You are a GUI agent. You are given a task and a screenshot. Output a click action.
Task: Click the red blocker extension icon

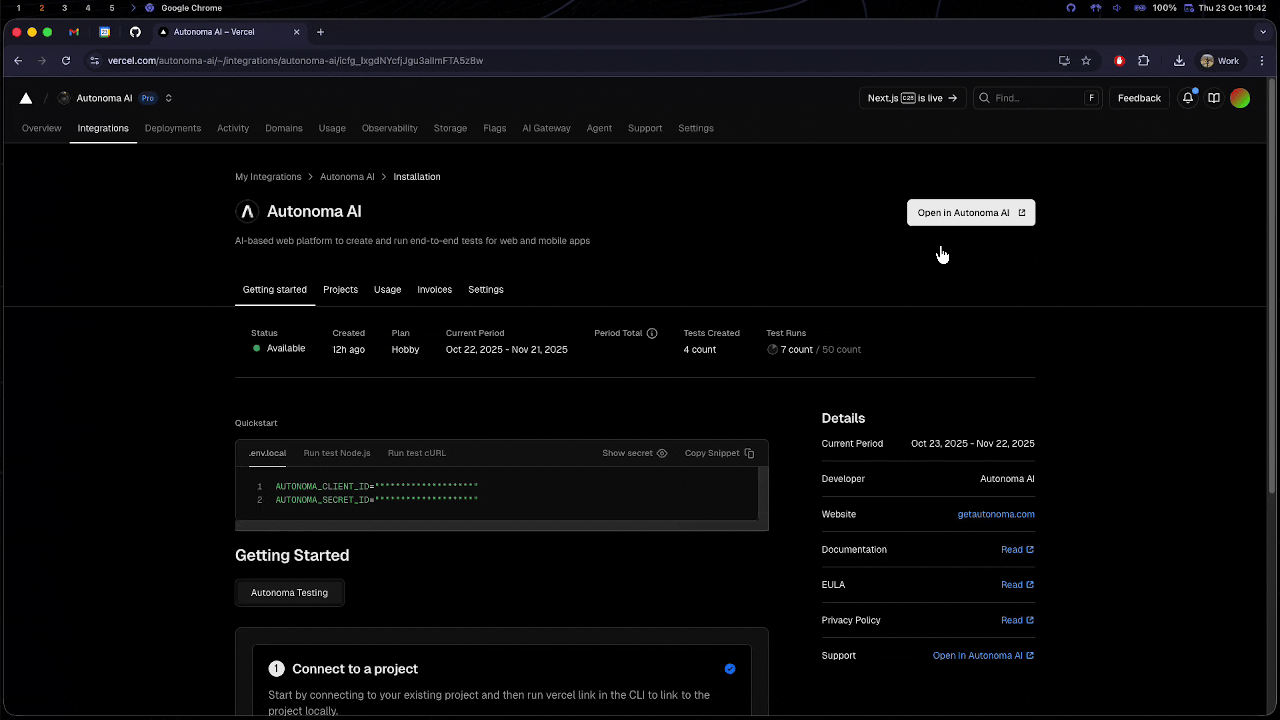[x=1119, y=61]
